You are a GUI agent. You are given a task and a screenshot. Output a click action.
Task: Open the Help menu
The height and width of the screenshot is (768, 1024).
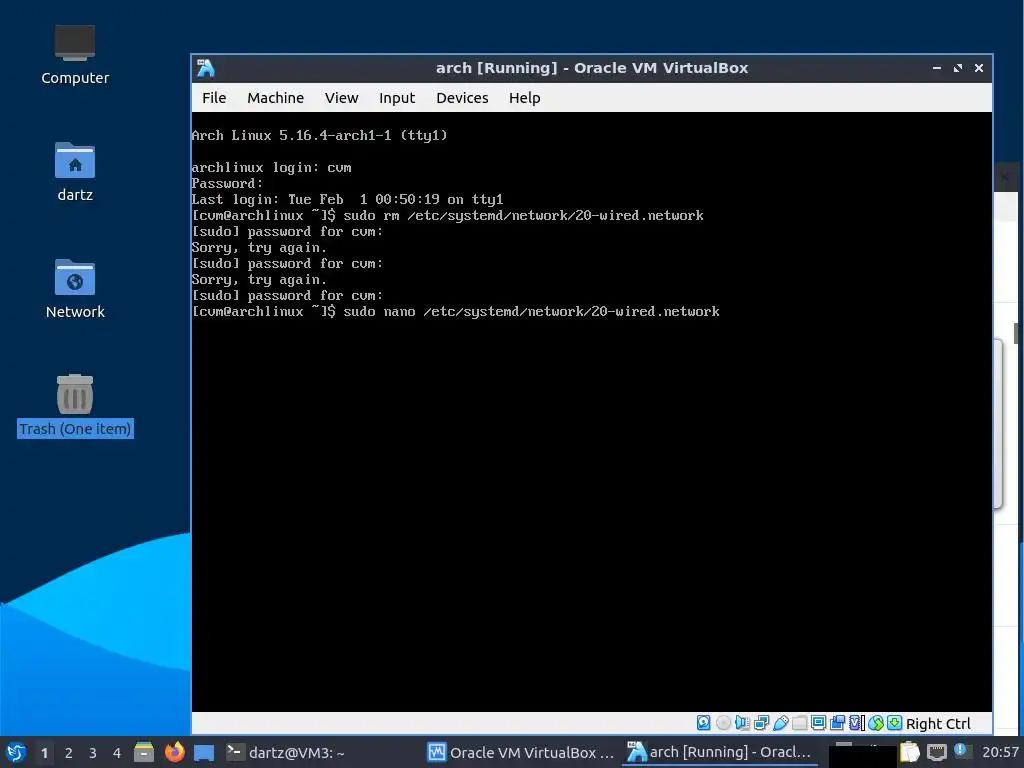[524, 98]
